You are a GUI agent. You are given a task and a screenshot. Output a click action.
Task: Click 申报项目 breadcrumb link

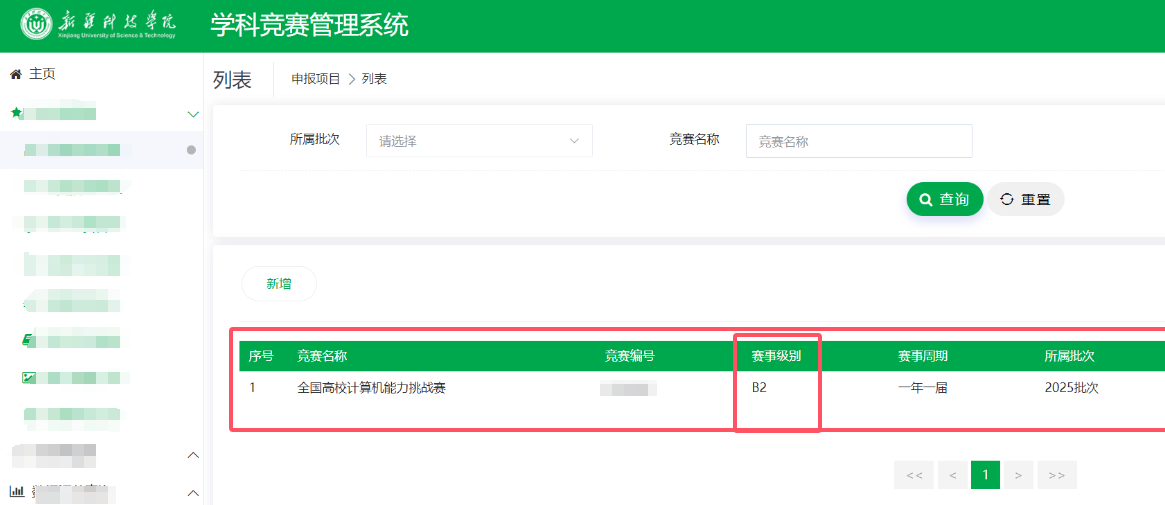point(316,79)
